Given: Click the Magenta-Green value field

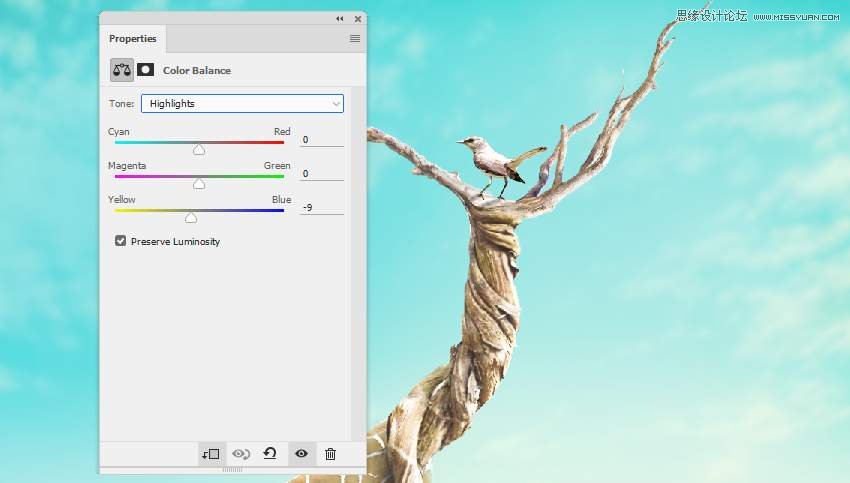Looking at the screenshot, I should point(321,174).
